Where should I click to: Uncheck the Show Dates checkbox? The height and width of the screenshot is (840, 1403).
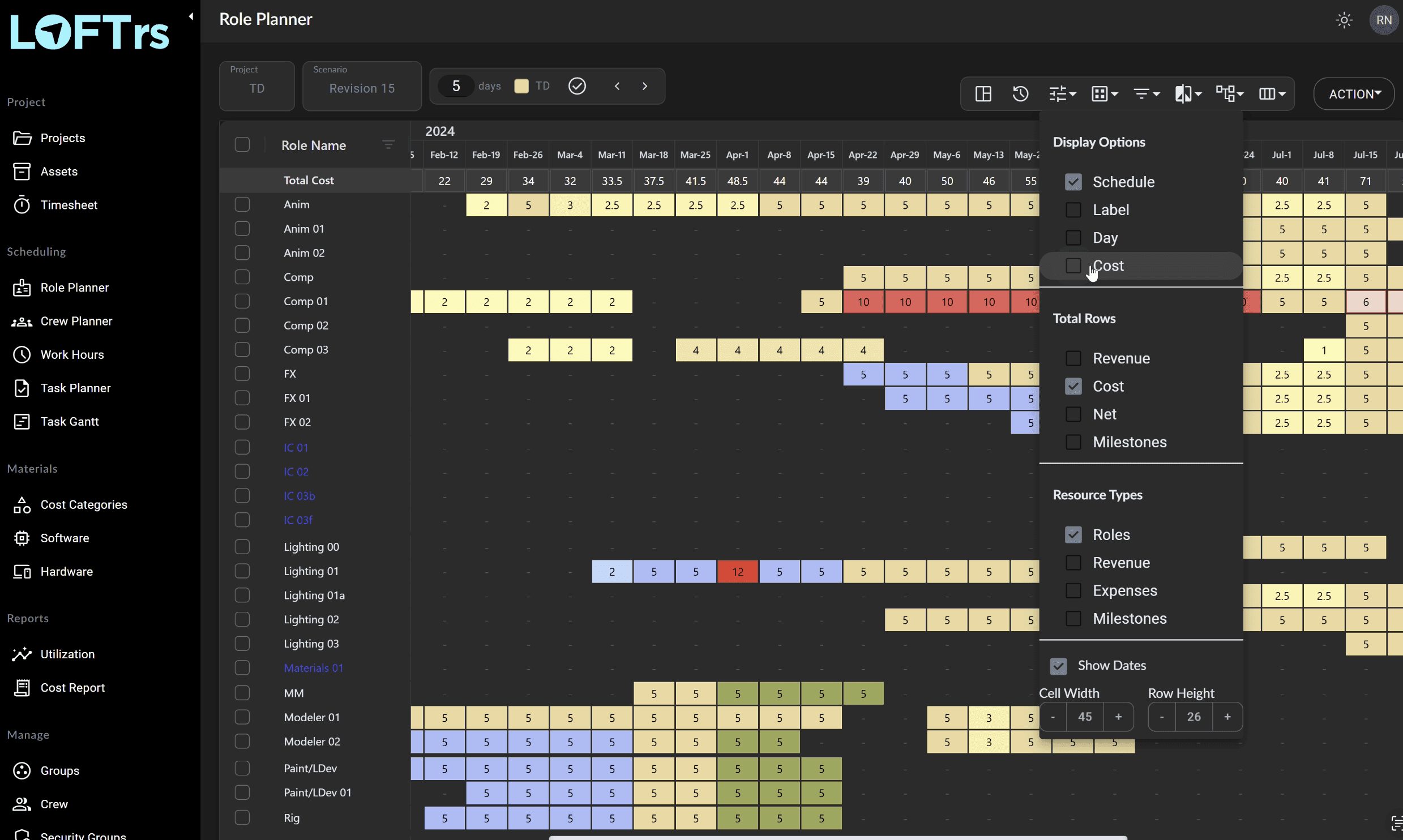[x=1058, y=666]
